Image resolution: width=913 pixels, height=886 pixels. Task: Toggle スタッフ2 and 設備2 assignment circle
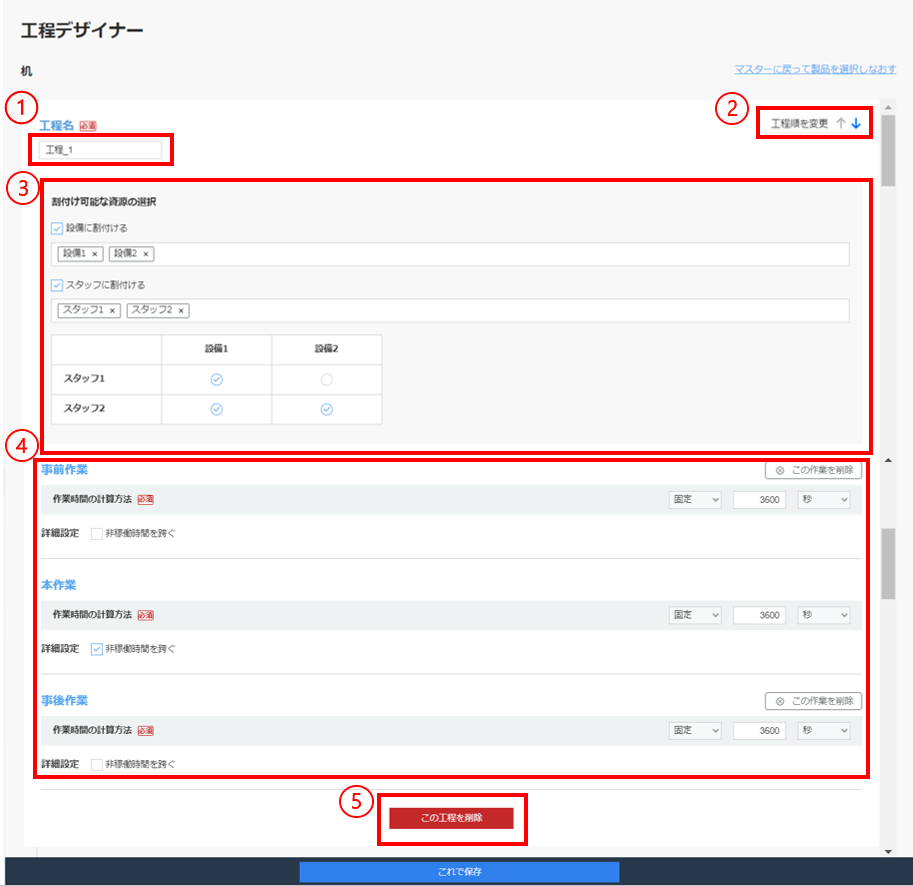[x=327, y=409]
